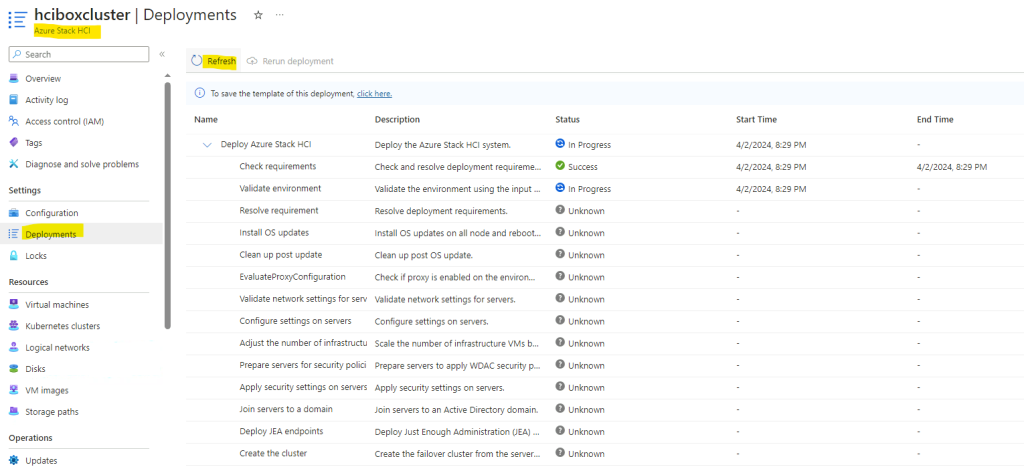
Task: Click the Rerun deployment cloud icon
Action: (x=252, y=61)
